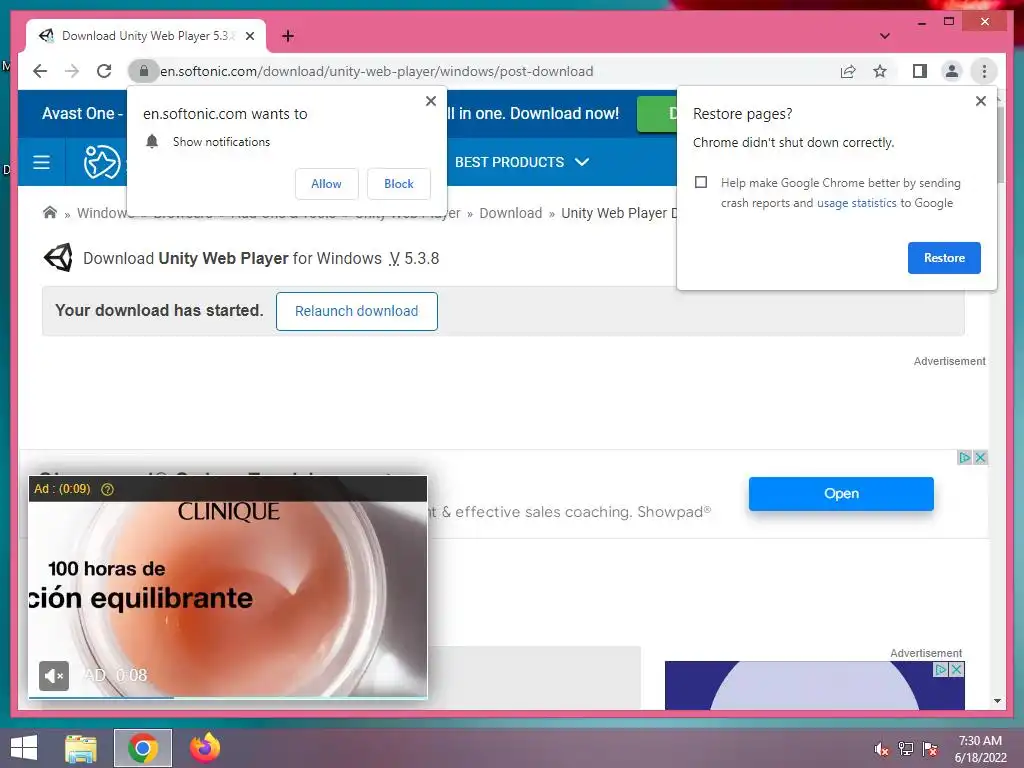Open AdChoices on bottom right ad
The image size is (1024, 768).
pos(941,669)
